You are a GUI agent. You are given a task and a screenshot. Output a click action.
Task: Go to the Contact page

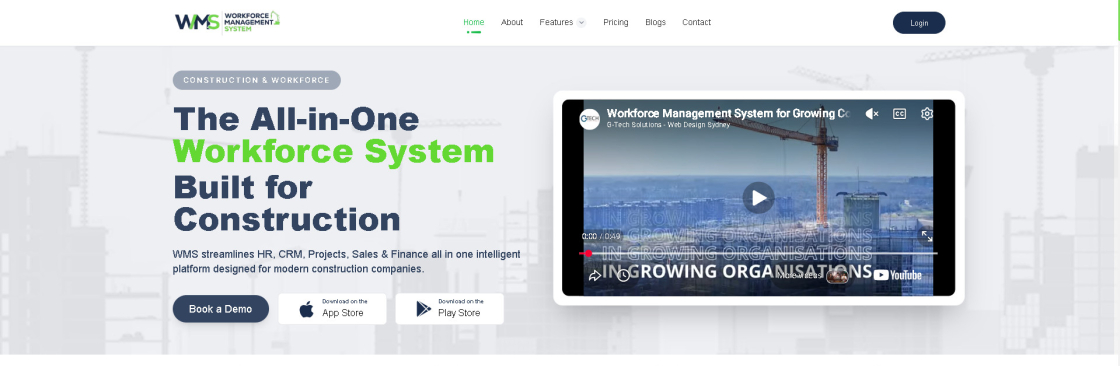click(x=696, y=22)
